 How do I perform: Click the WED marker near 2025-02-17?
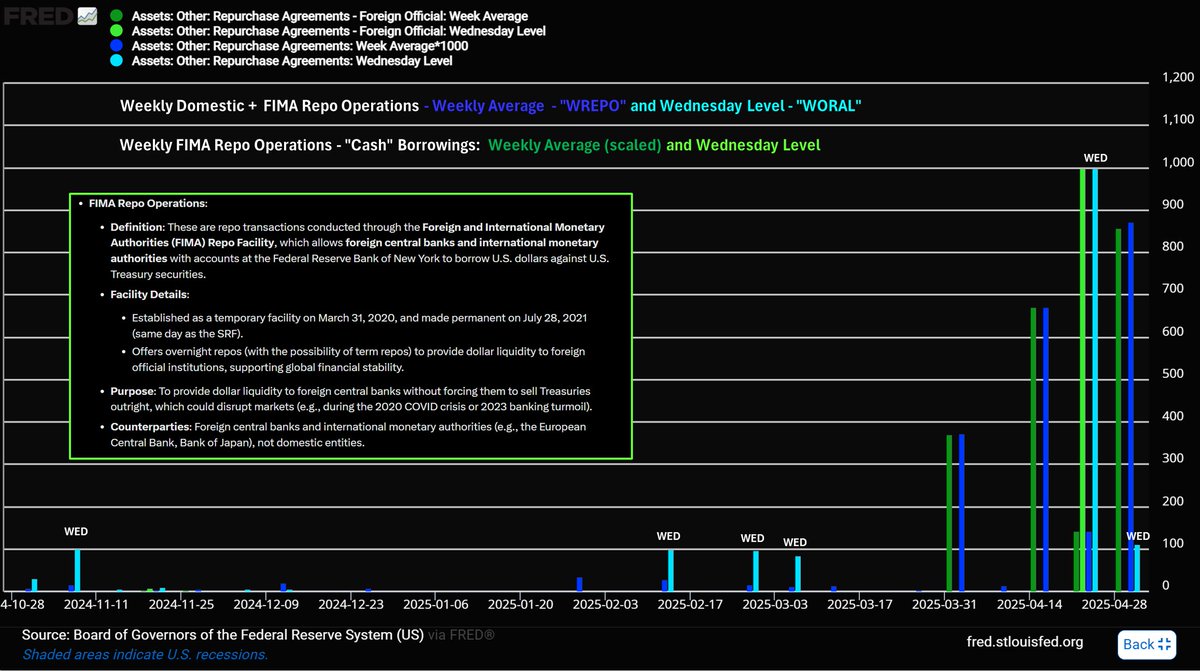668,536
